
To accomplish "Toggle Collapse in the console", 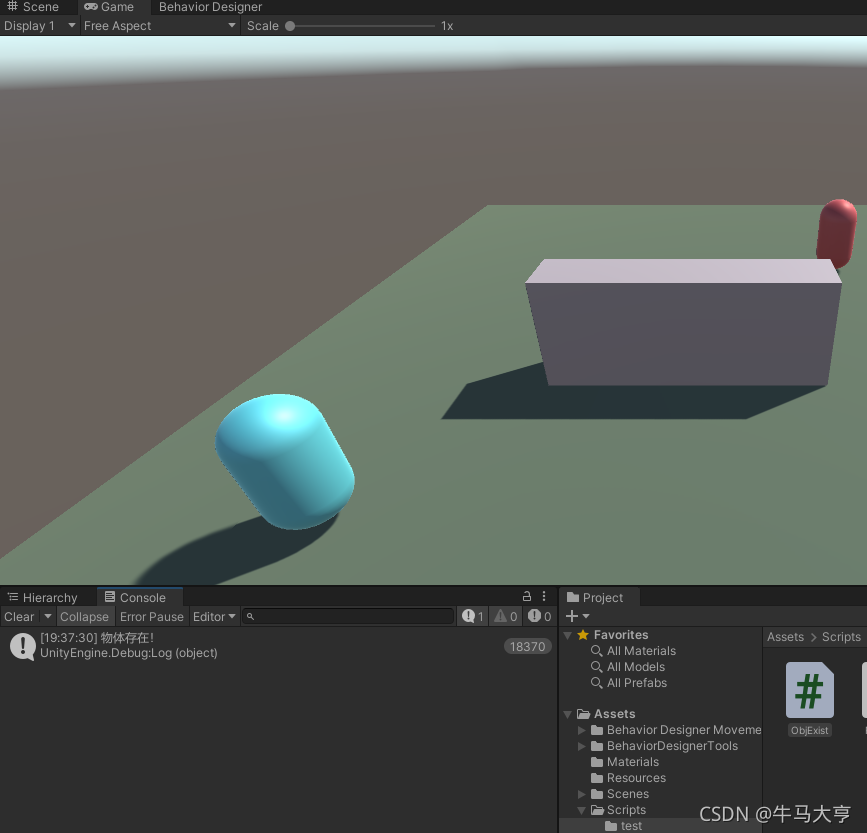I will point(84,617).
